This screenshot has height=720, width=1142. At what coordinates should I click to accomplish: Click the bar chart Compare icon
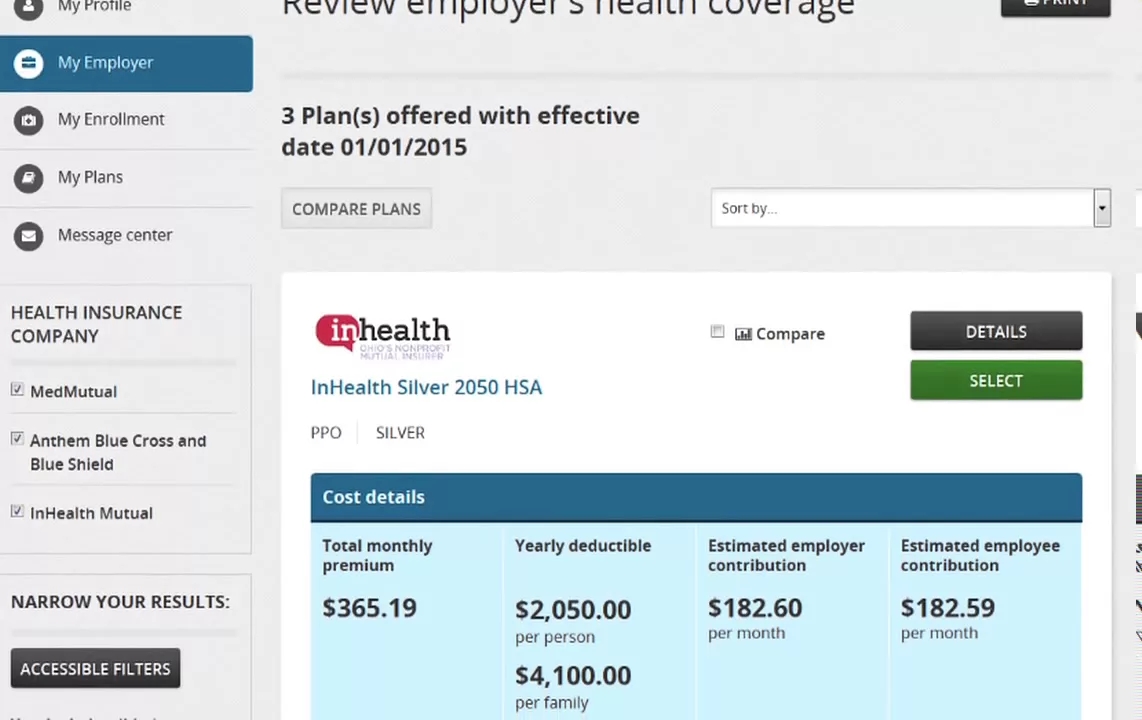[743, 334]
